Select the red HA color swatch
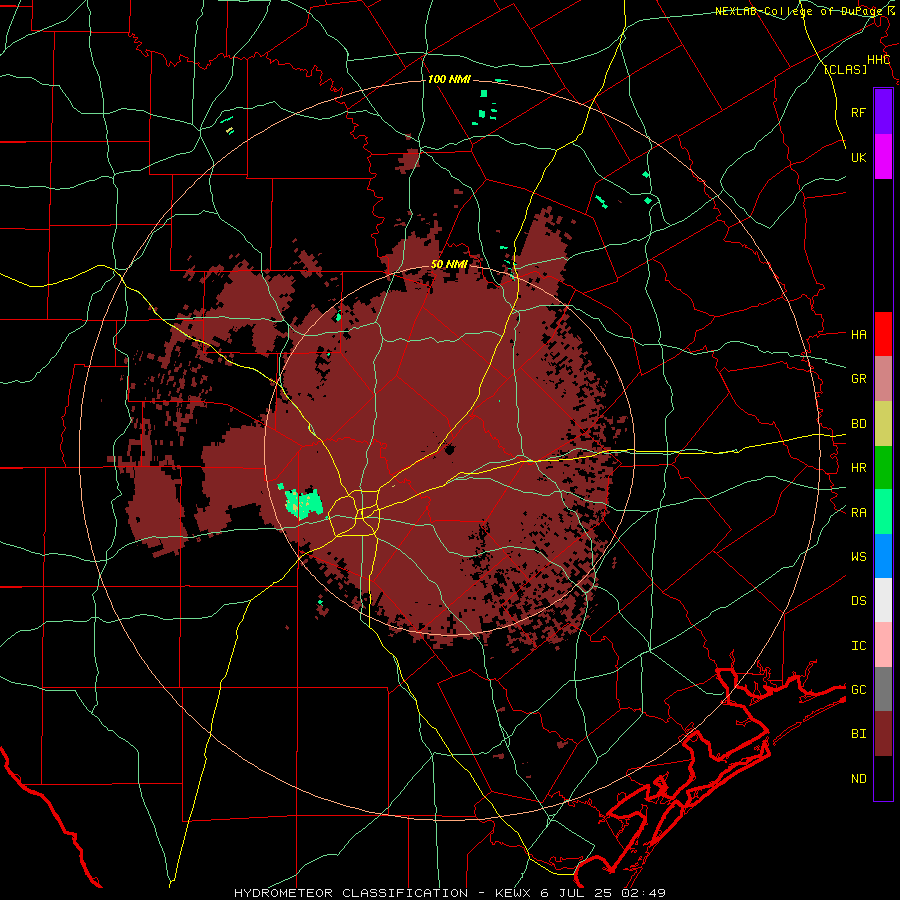This screenshot has height=900, width=900. [x=883, y=334]
